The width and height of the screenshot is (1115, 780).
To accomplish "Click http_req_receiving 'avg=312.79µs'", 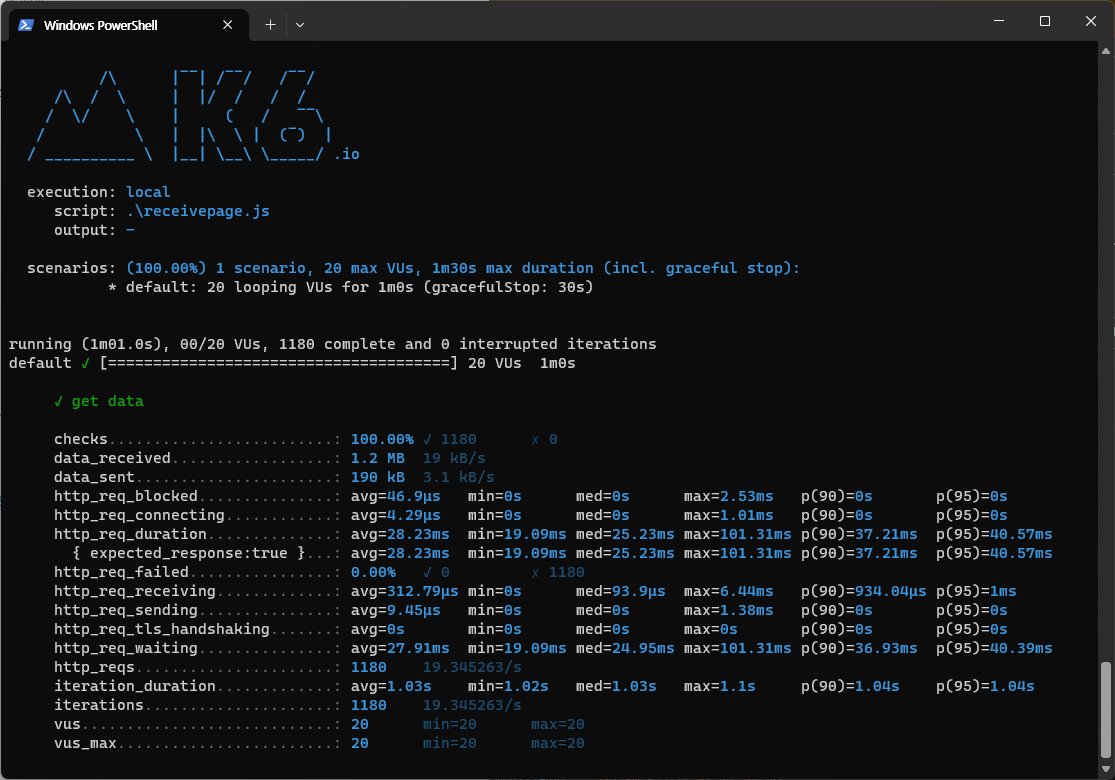I will (405, 592).
